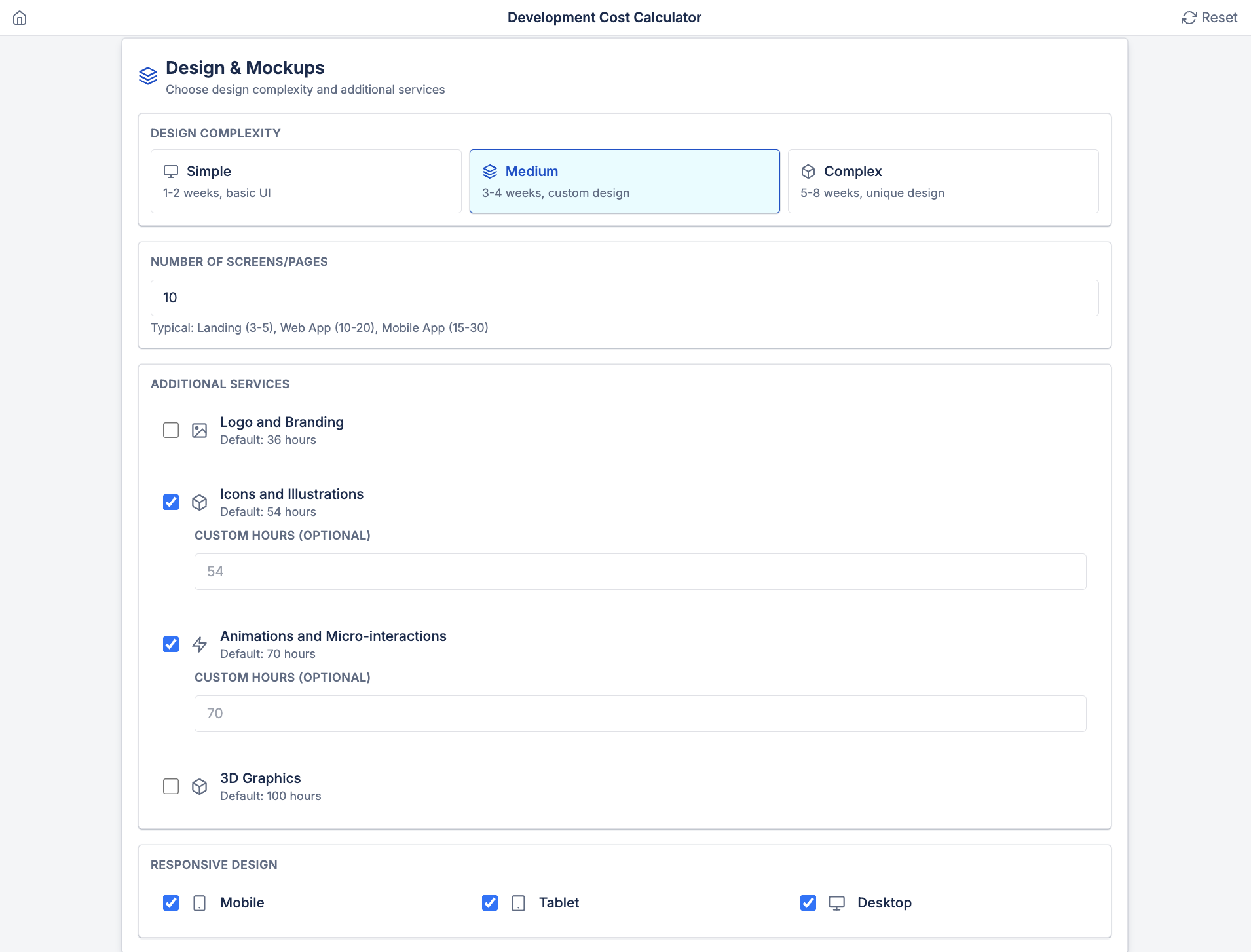This screenshot has width=1251, height=952.
Task: Click the Reset refresh icon
Action: click(1189, 18)
